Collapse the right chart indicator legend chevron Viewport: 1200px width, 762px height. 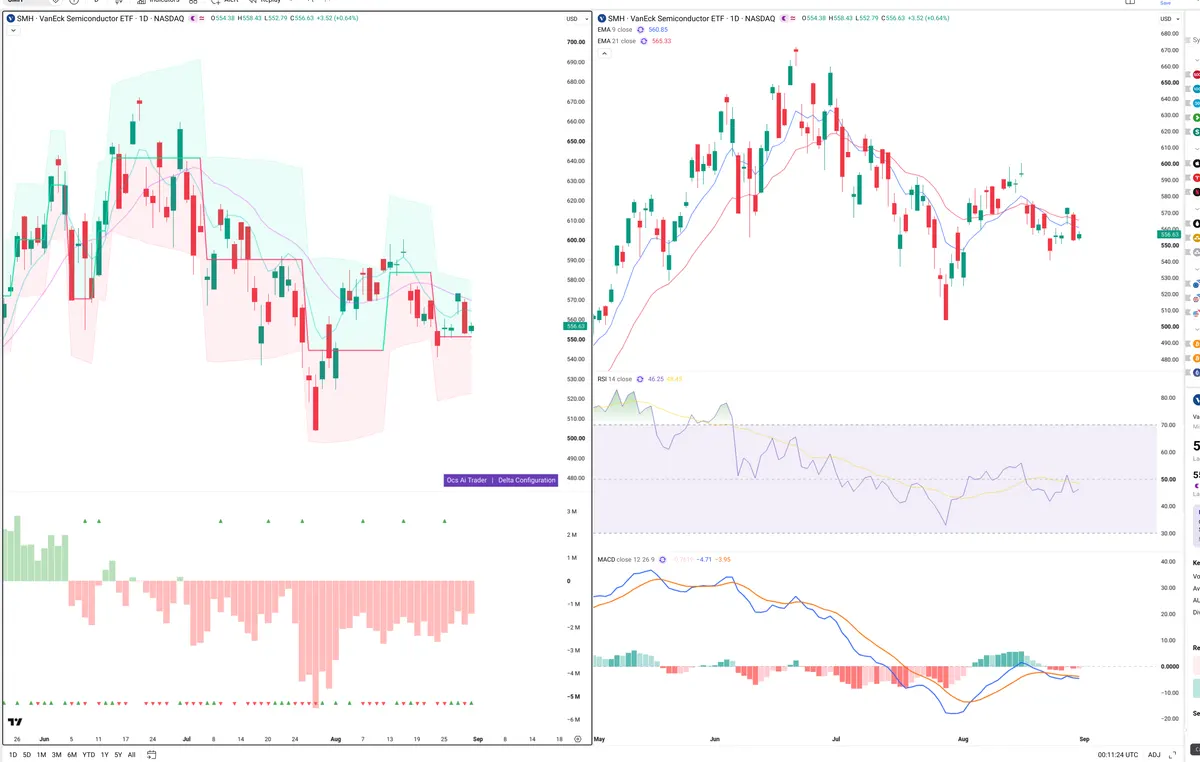pos(604,53)
